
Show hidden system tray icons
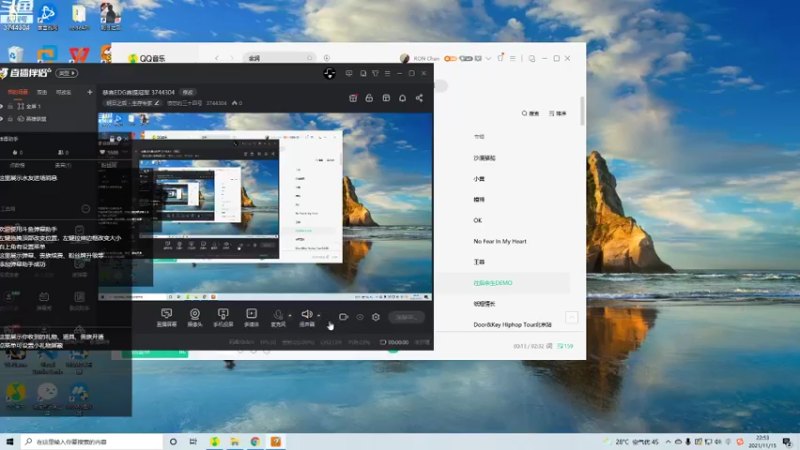click(668, 442)
